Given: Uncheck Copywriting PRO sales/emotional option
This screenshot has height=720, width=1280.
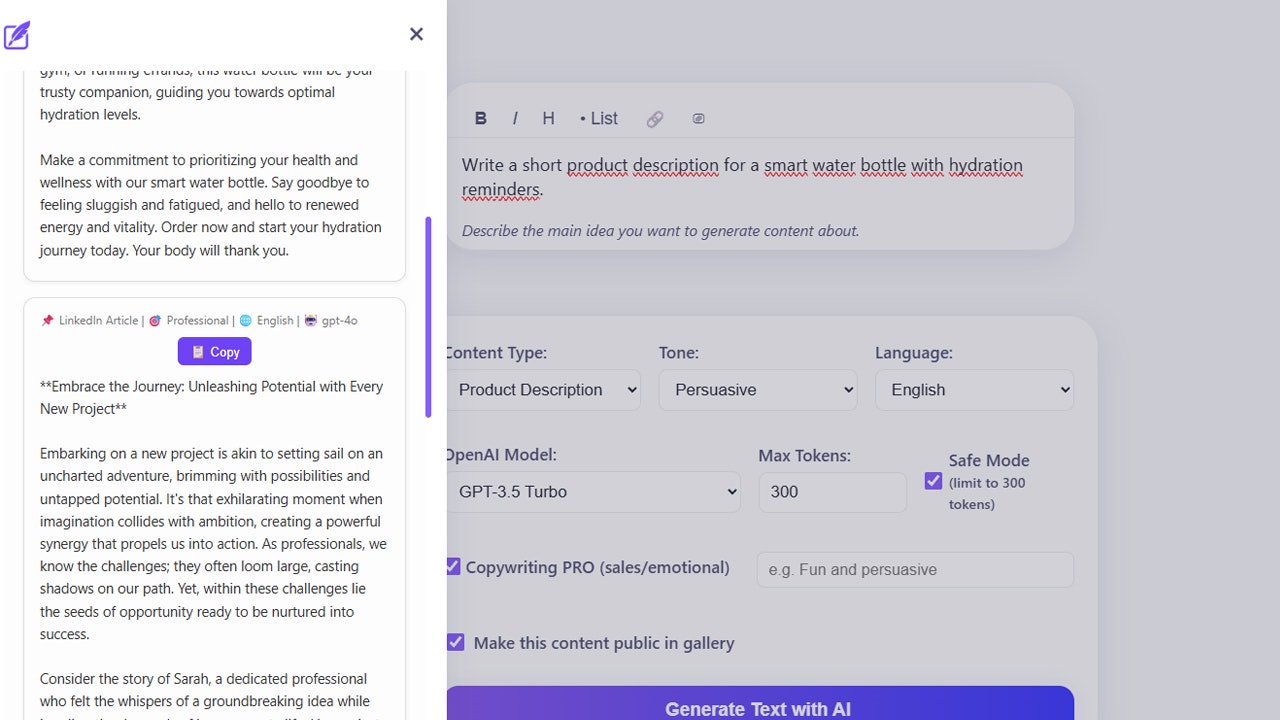Looking at the screenshot, I should [x=455, y=566].
